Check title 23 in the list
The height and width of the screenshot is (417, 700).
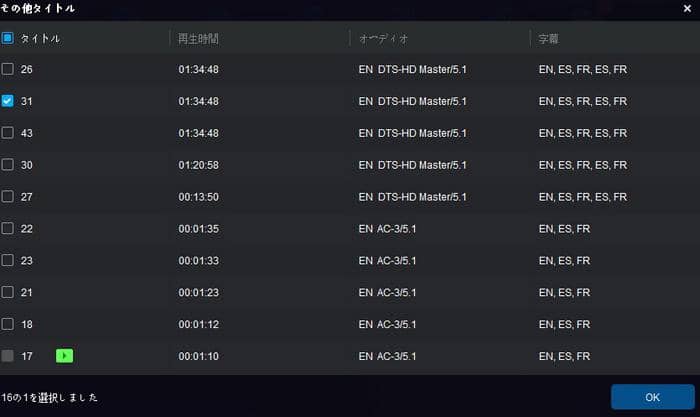[x=8, y=260]
